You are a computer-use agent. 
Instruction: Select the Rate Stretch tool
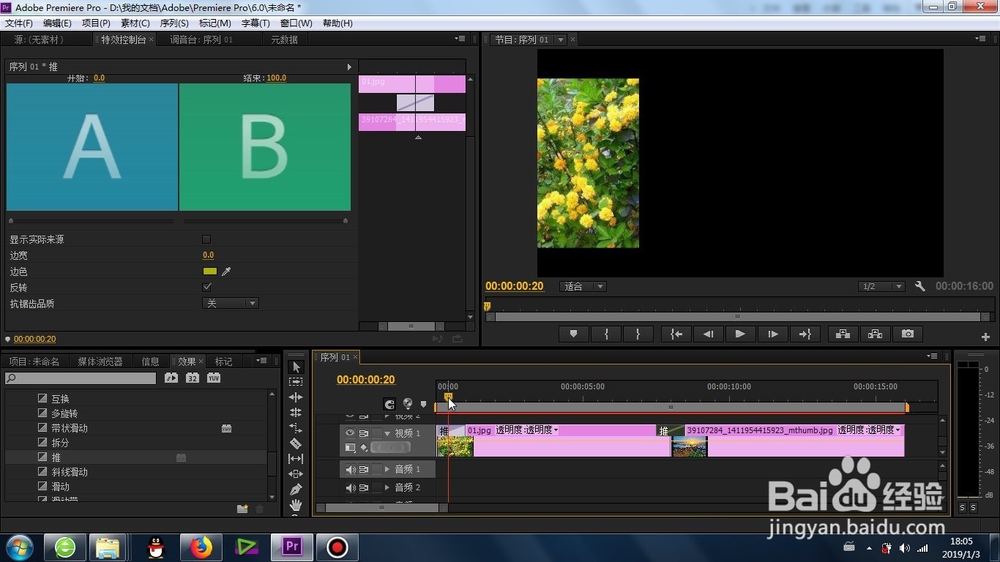click(296, 427)
